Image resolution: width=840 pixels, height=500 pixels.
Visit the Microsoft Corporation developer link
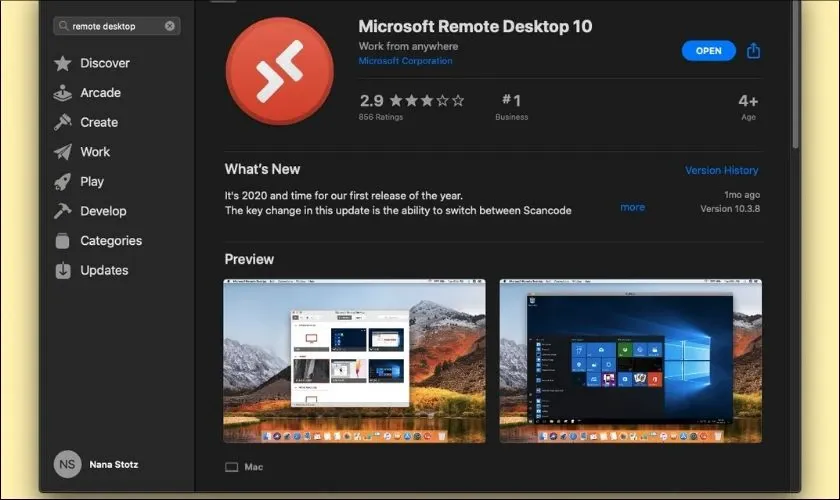point(406,61)
